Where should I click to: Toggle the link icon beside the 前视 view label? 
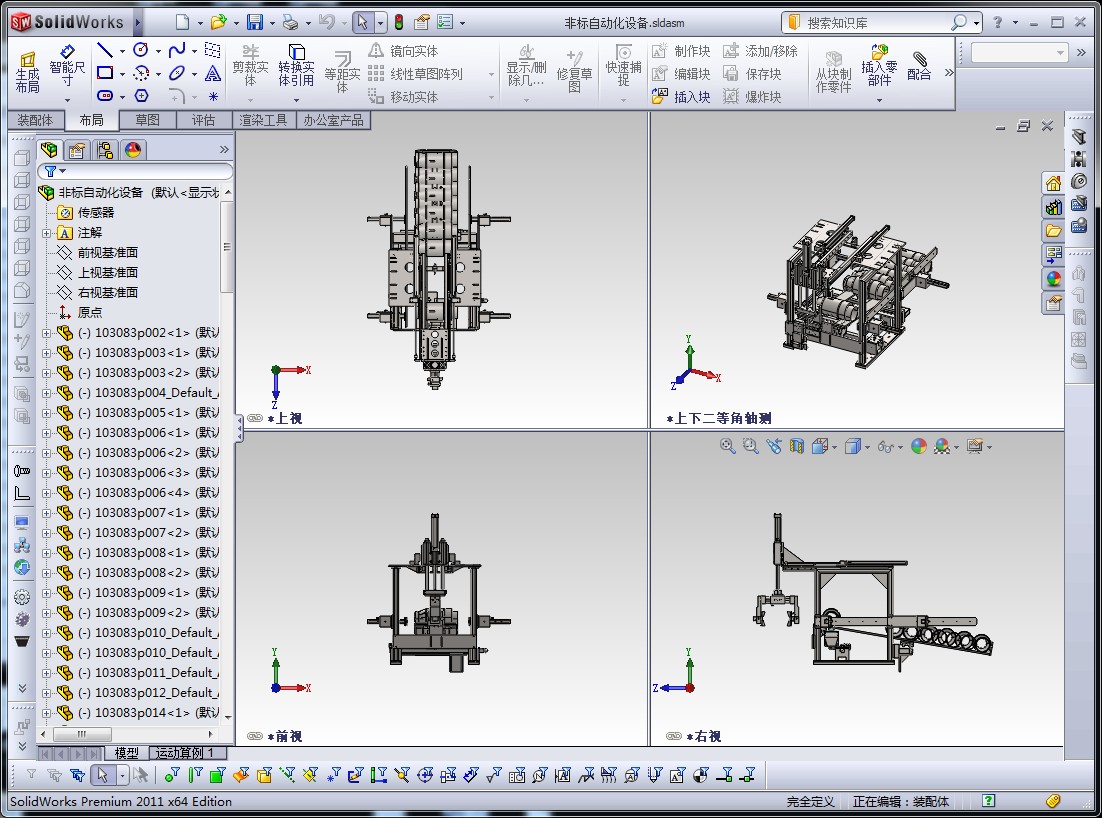pyautogui.click(x=254, y=736)
